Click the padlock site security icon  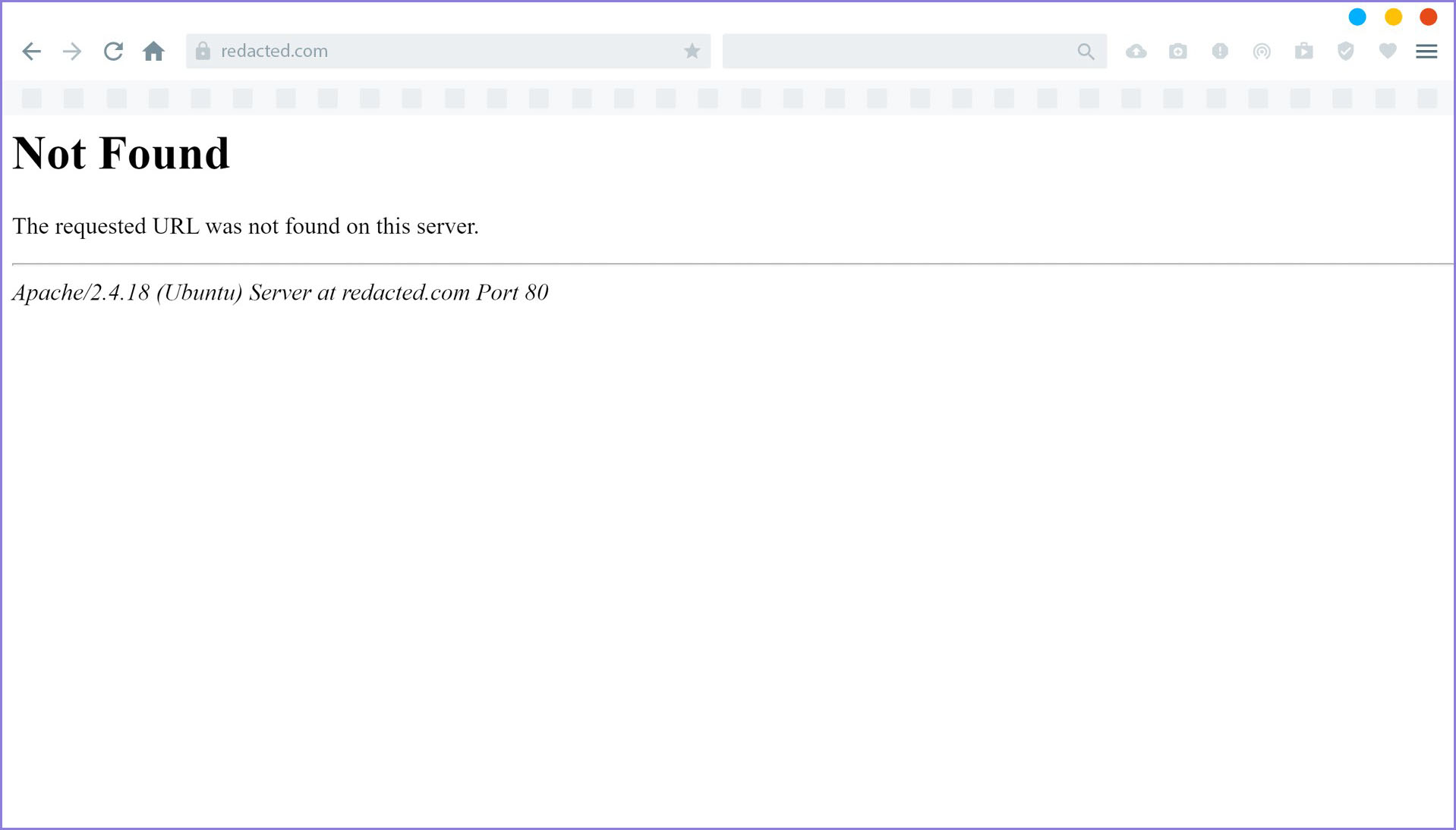[203, 50]
